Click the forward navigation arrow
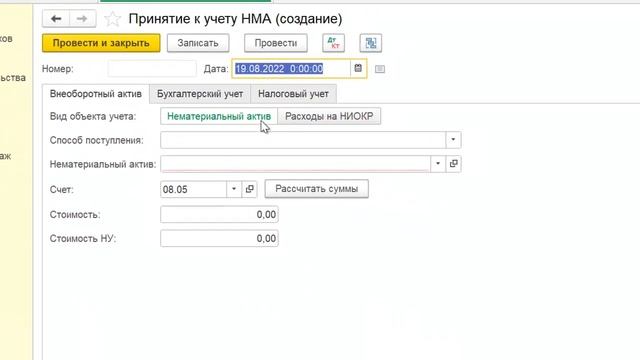Viewport: 640px width, 360px height. 82,19
